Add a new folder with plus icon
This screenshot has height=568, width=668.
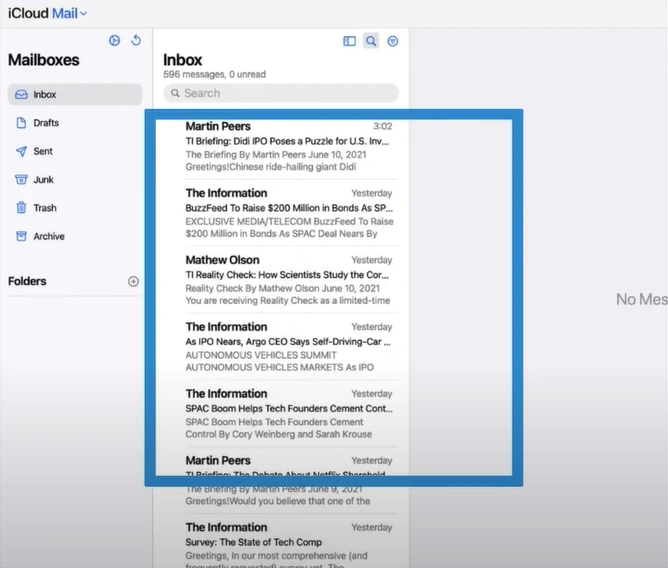133,281
